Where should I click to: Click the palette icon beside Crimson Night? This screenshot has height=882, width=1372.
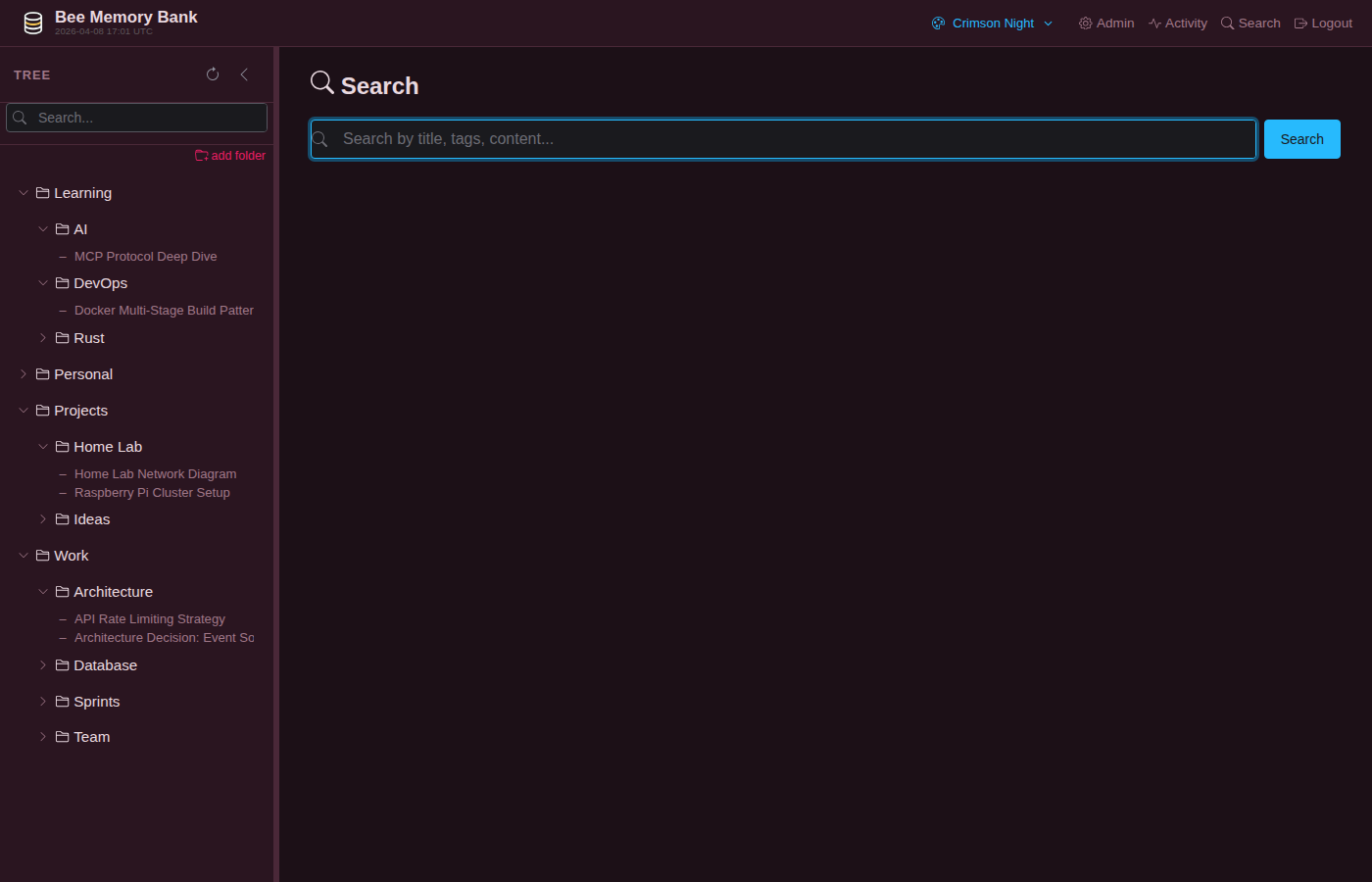(x=939, y=24)
